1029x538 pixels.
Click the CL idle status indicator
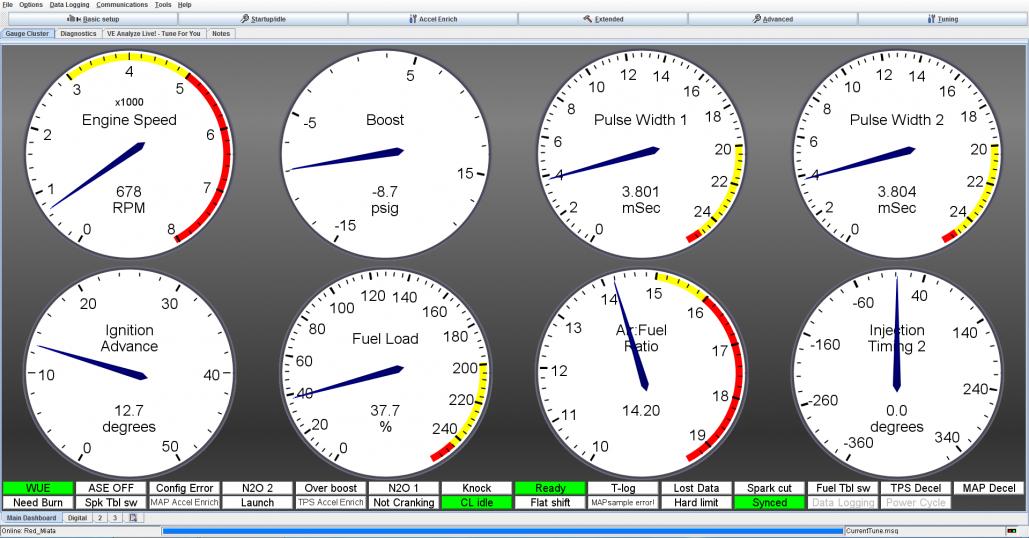click(x=477, y=502)
